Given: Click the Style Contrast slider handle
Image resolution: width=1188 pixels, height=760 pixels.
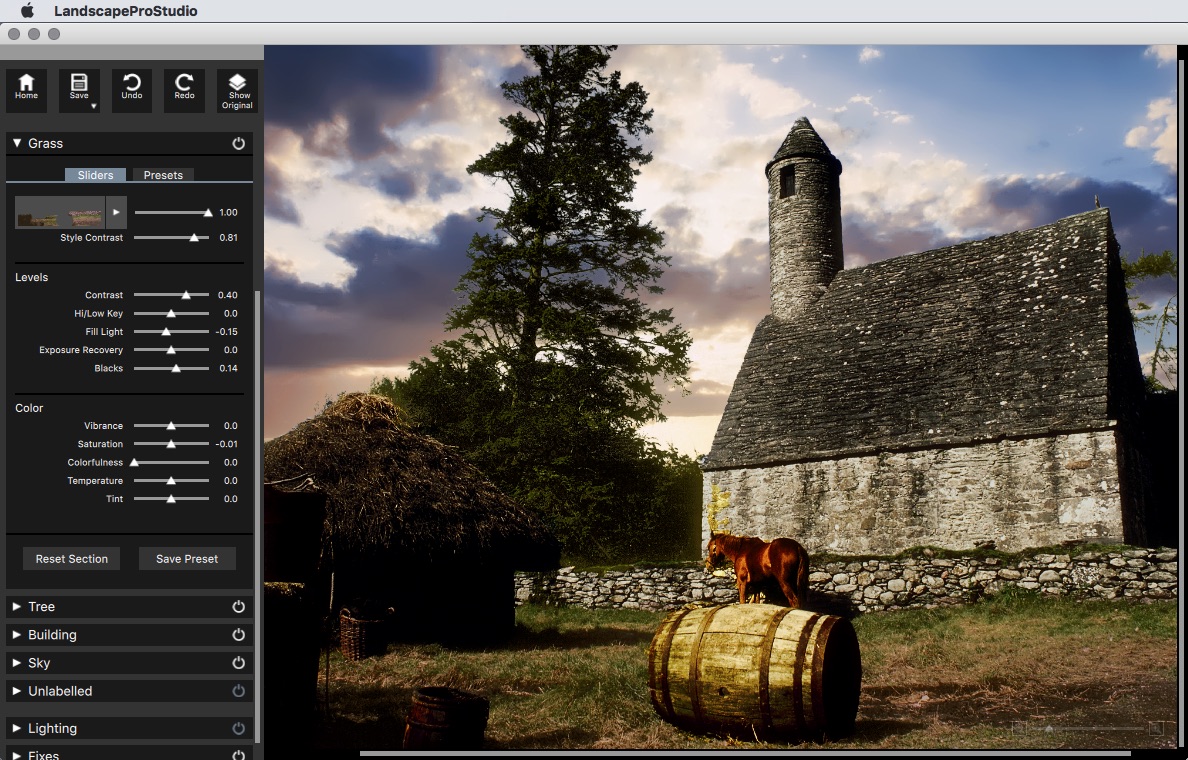Looking at the screenshot, I should click(x=194, y=238).
